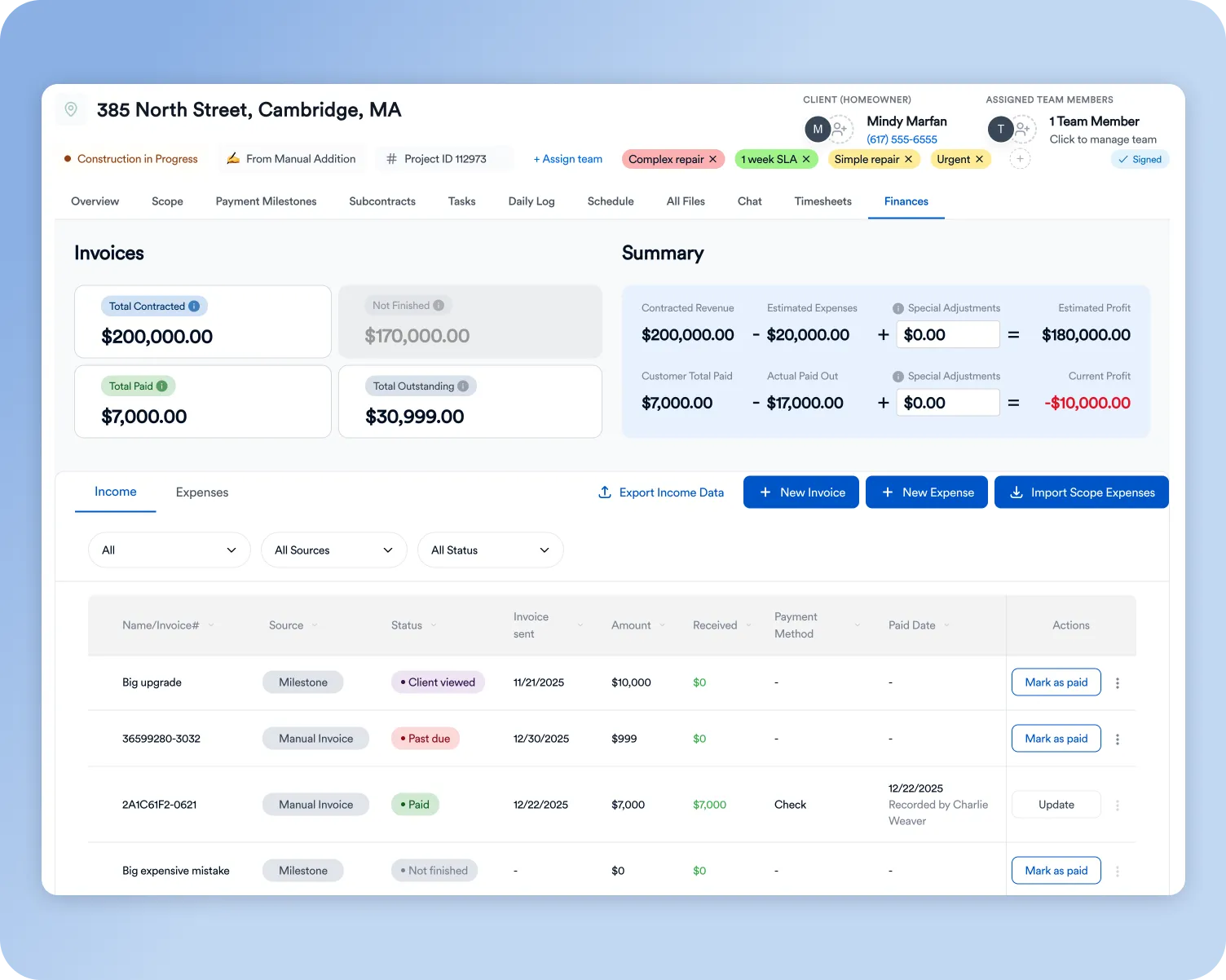This screenshot has width=1226, height=980.
Task: Click Estimated Profit Special Adjustments input
Action: (948, 334)
